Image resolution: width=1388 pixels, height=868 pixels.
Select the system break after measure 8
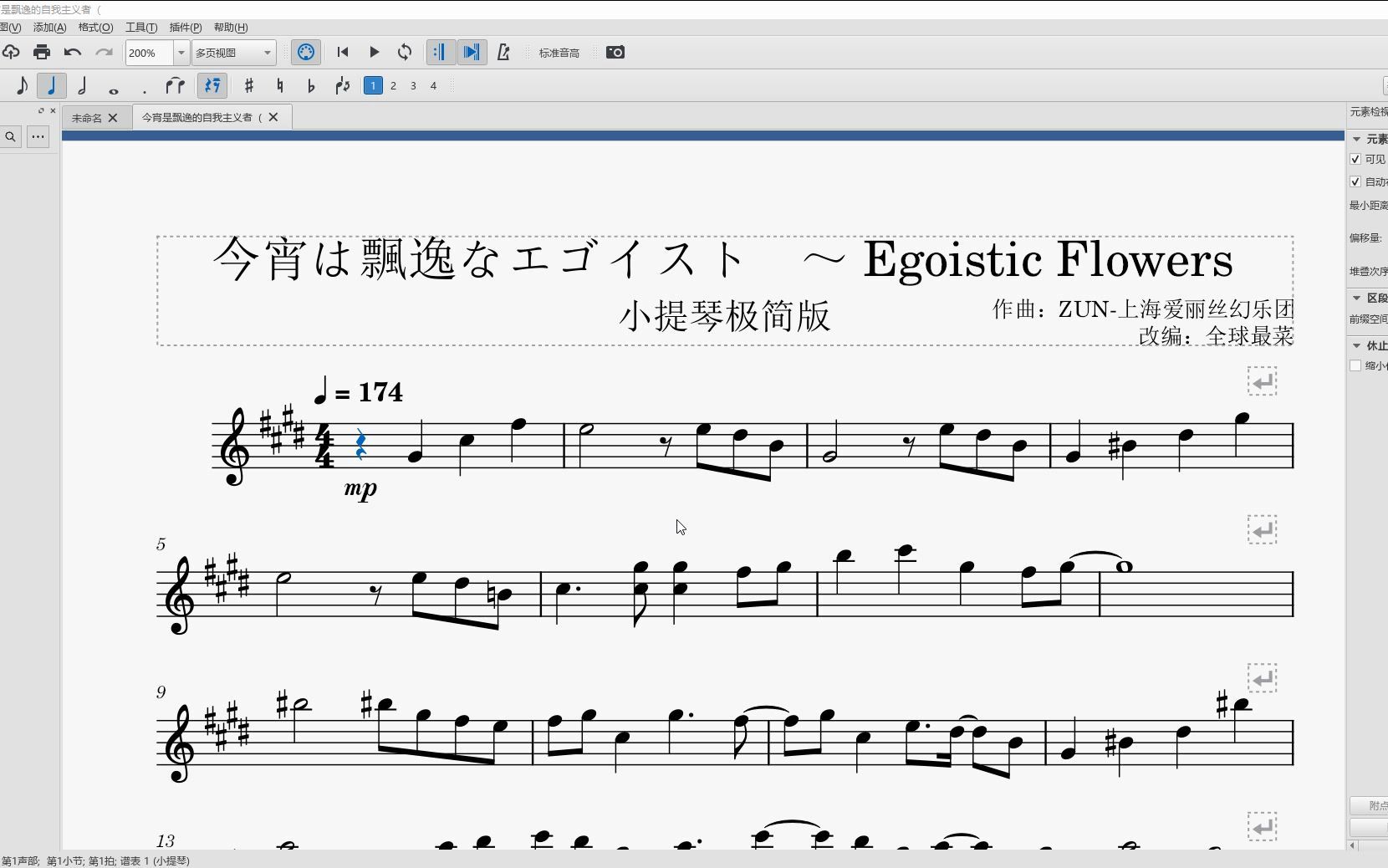[1263, 529]
